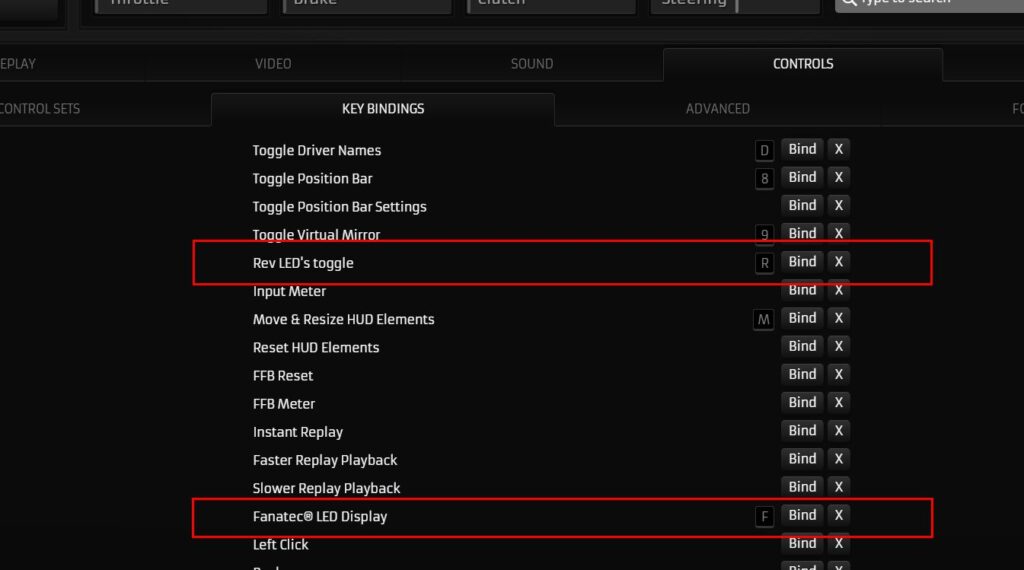
Task: Bind a key for FFB Reset
Action: 802,375
